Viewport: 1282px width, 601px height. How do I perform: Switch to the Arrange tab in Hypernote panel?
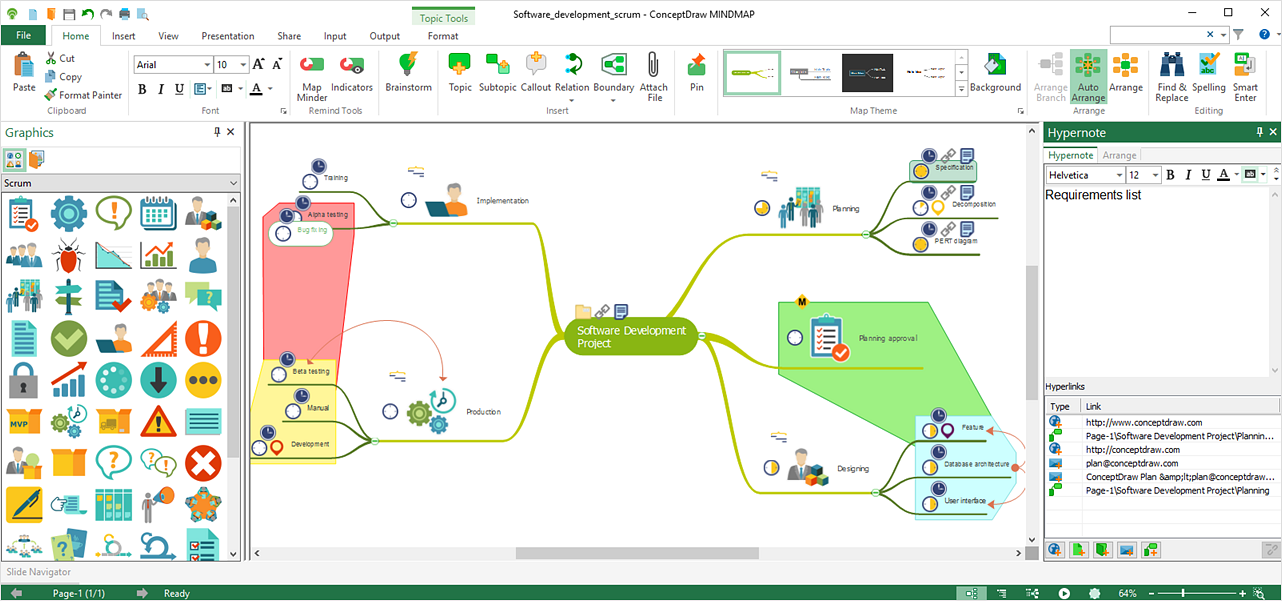click(x=1119, y=155)
